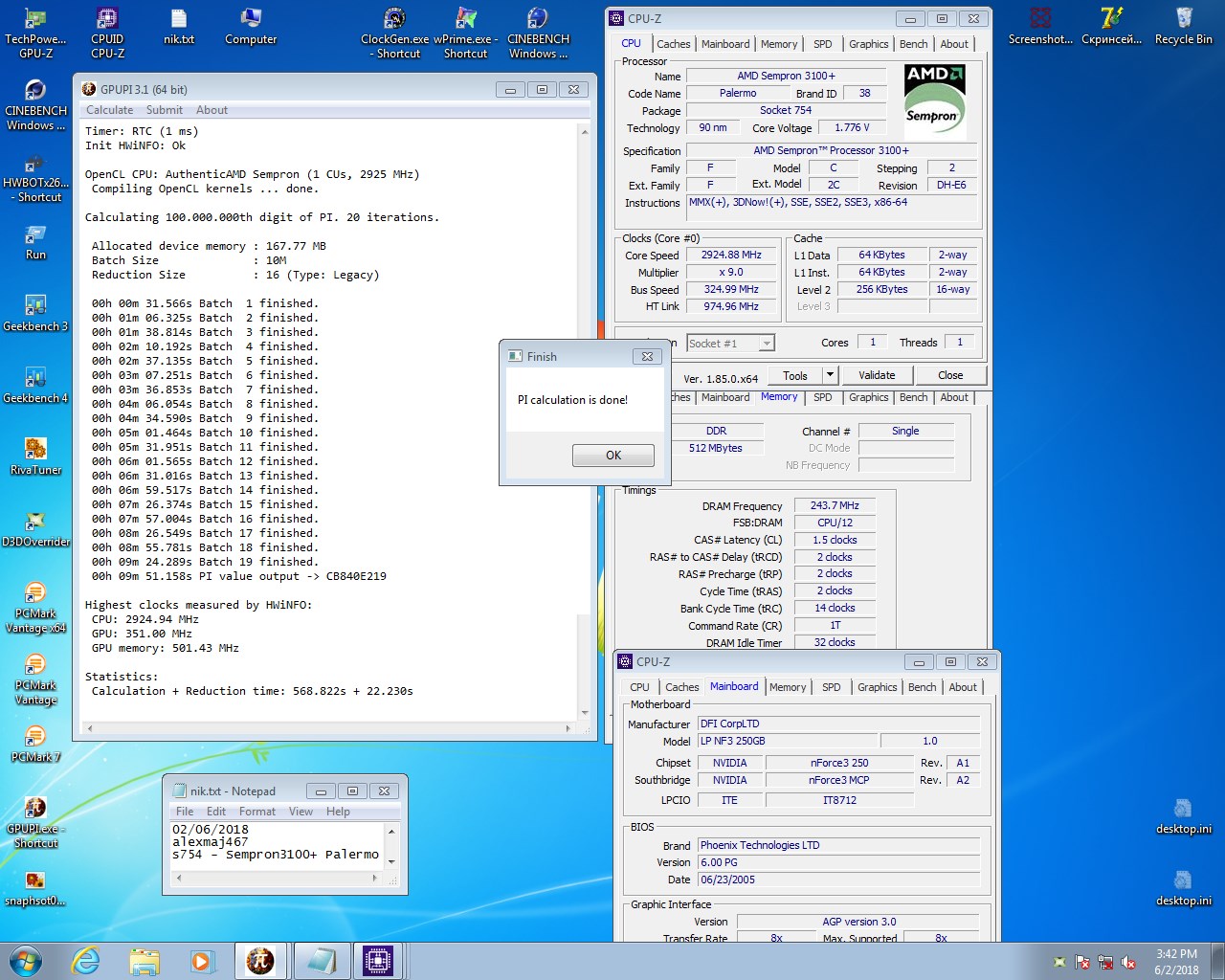
Task: Switch to CPU-Z taskbar button
Action: (378, 961)
